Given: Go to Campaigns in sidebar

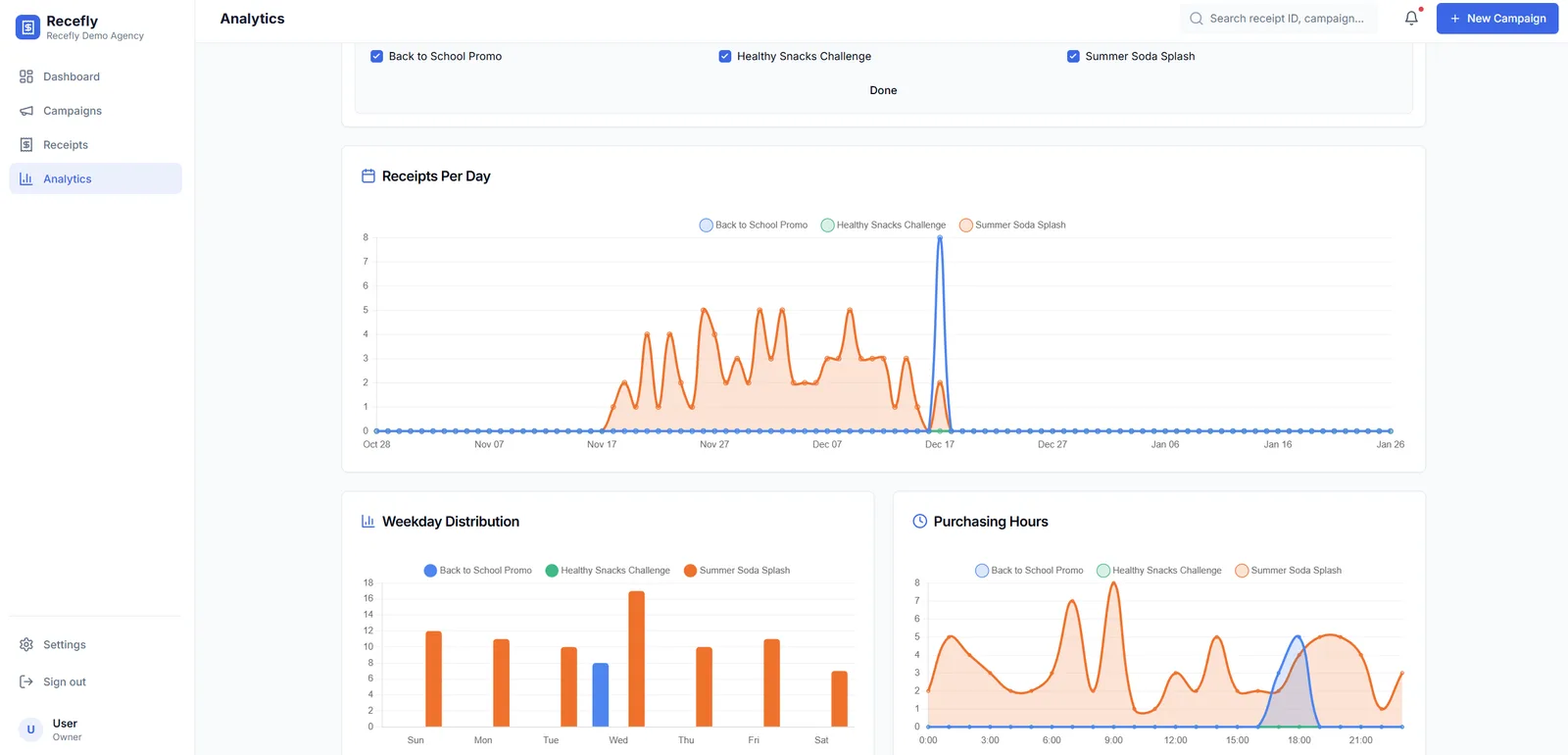Looking at the screenshot, I should pyautogui.click(x=95, y=111).
